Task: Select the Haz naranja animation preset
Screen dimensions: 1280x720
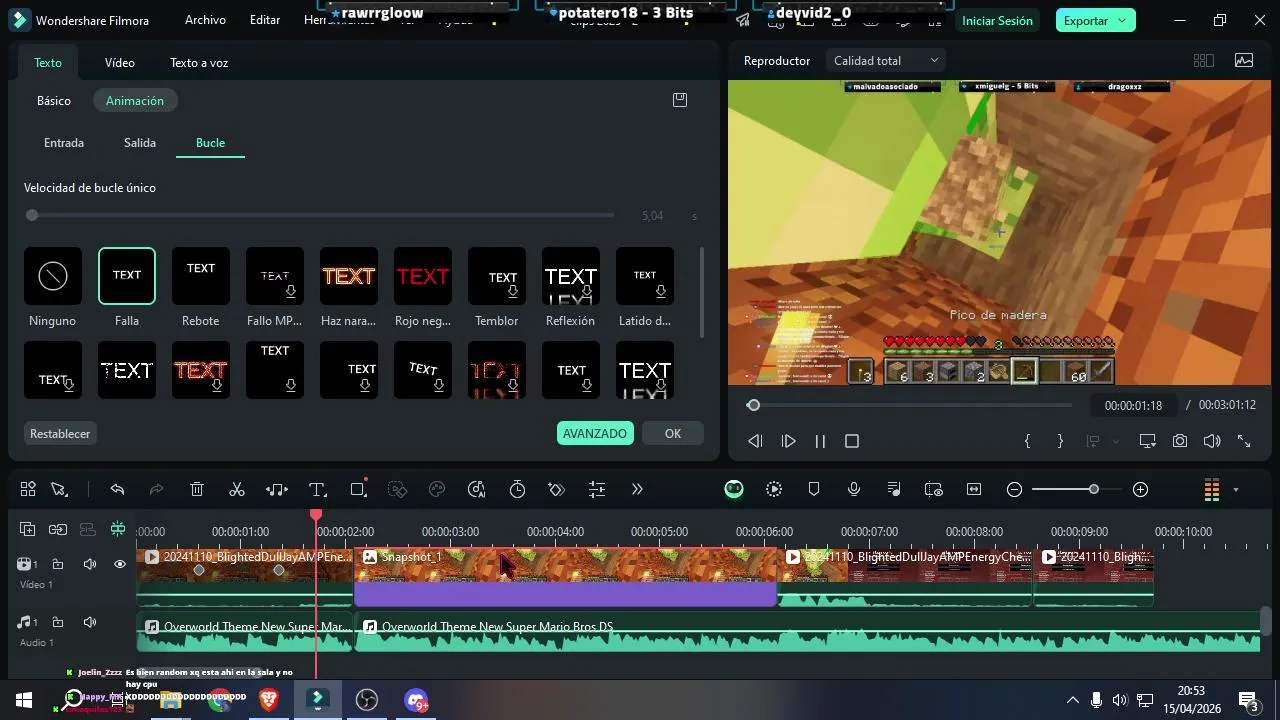Action: [x=349, y=276]
